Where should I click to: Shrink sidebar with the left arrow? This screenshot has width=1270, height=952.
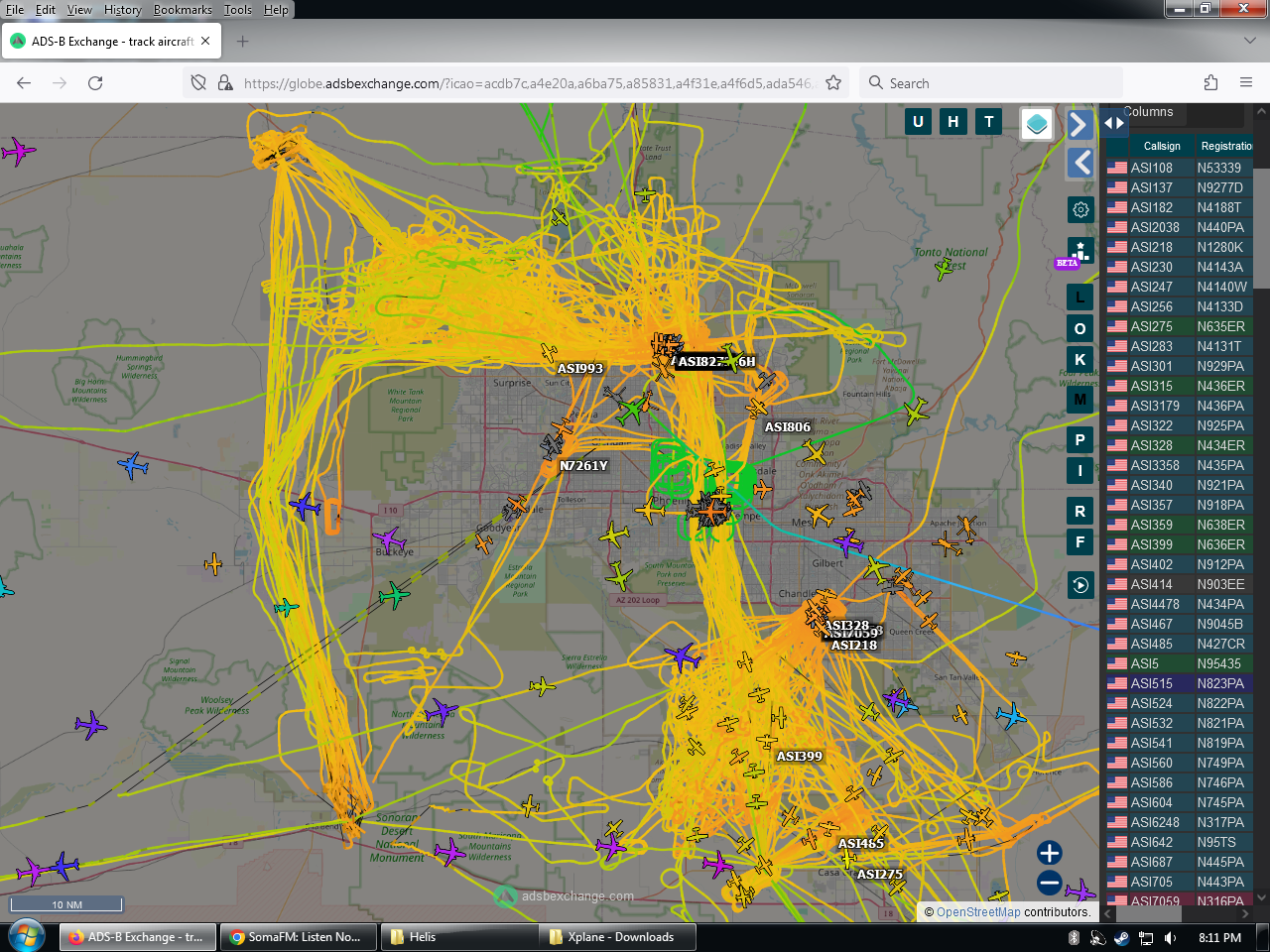click(1080, 163)
